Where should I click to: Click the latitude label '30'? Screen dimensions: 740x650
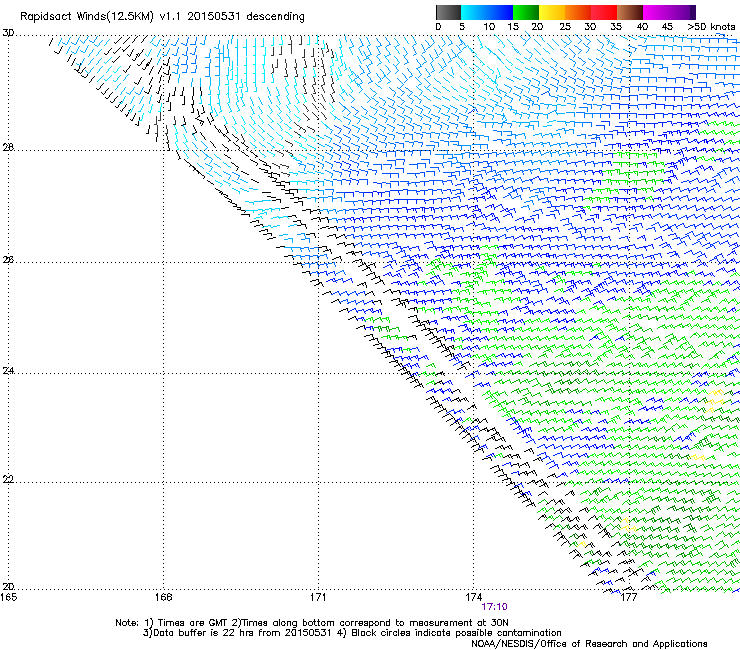click(x=8, y=33)
